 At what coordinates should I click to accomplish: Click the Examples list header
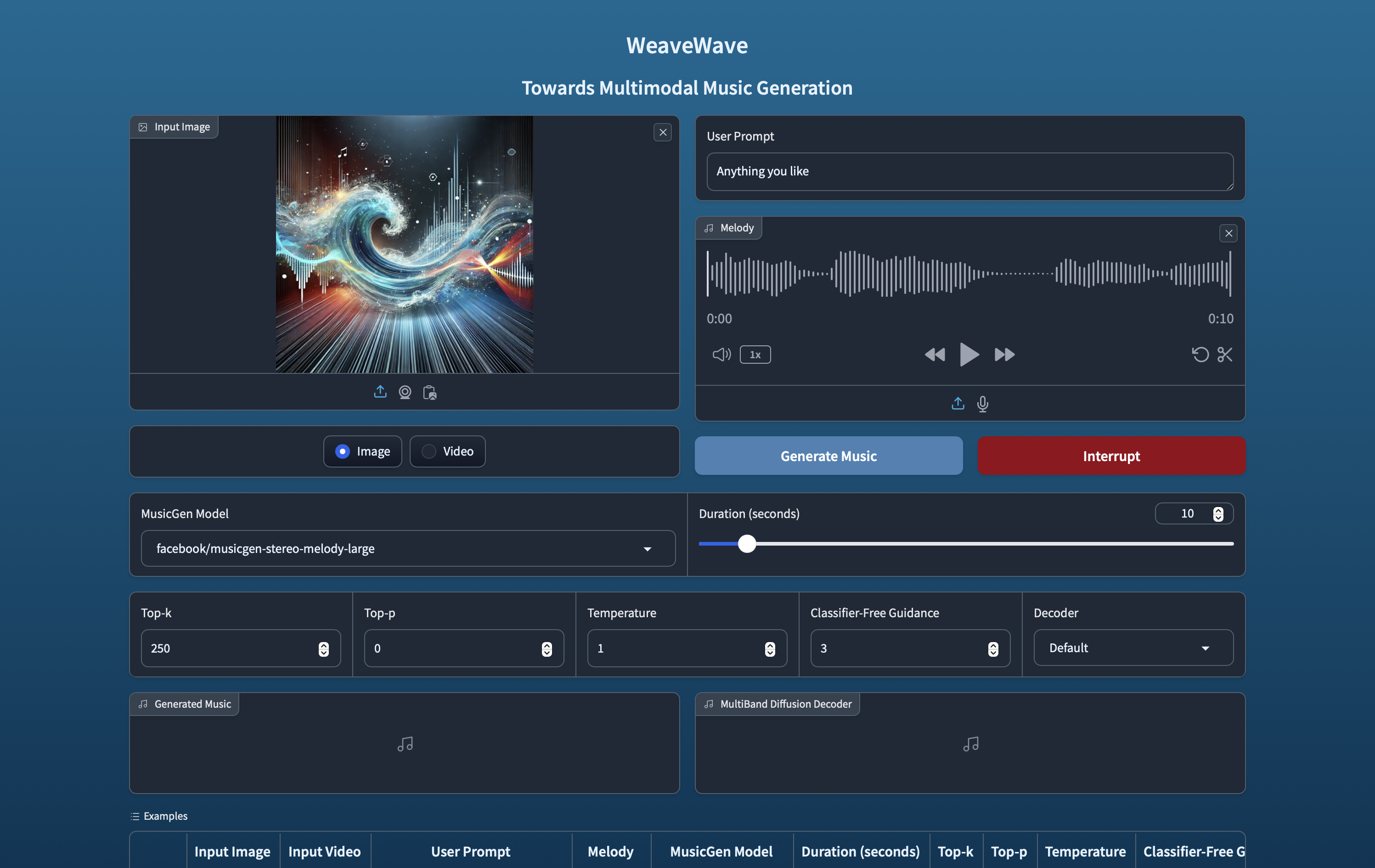click(159, 816)
